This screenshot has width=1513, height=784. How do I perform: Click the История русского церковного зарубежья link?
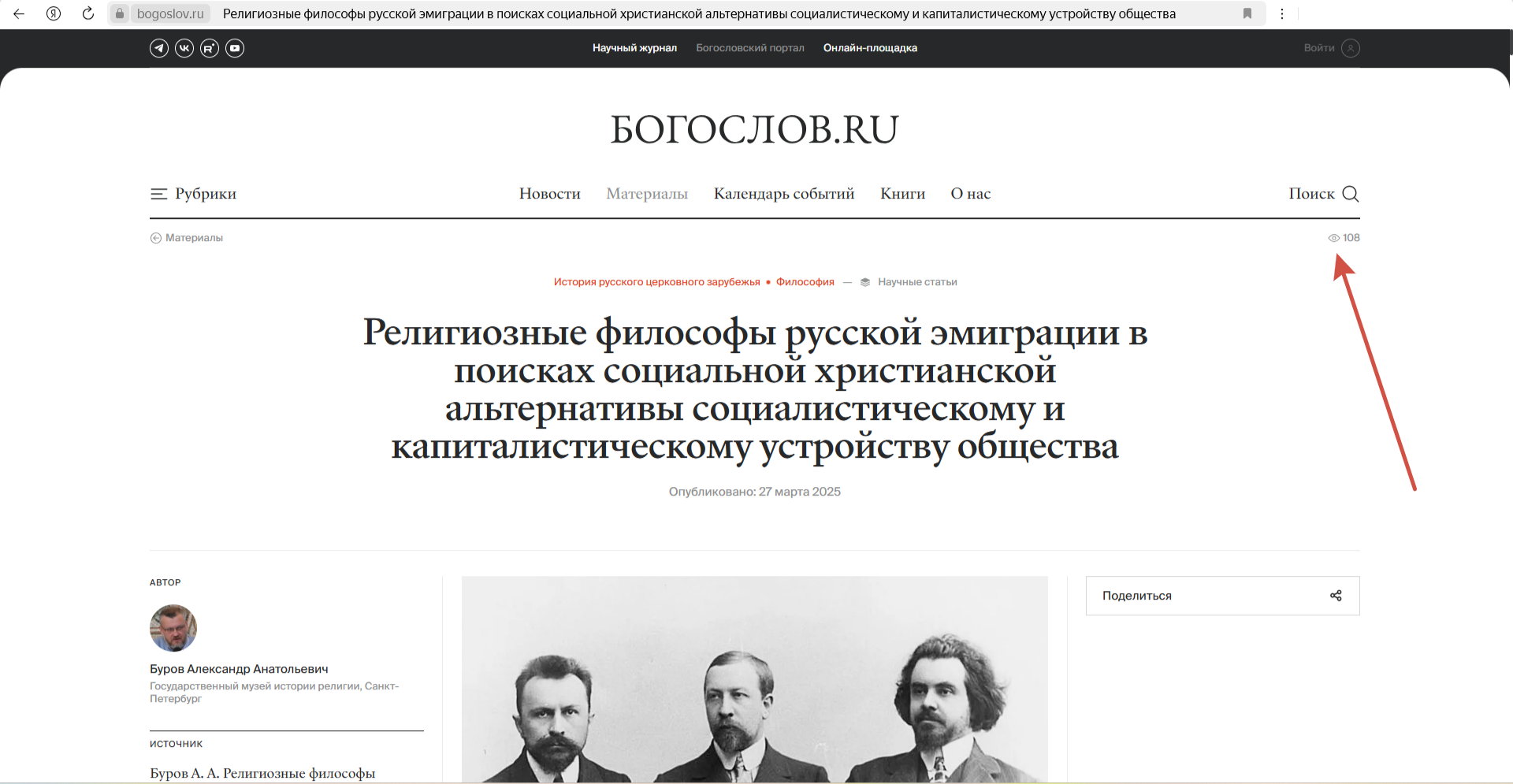click(656, 282)
